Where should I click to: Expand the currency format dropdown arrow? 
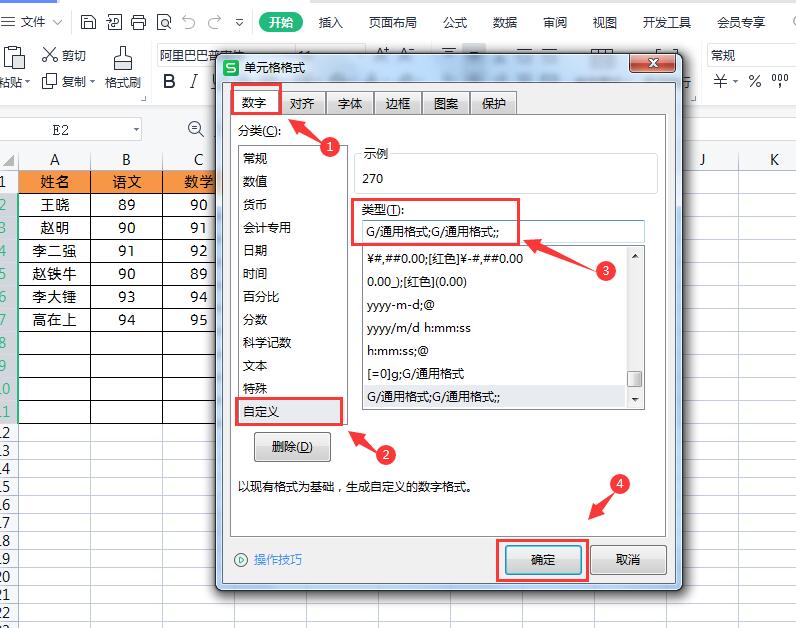coord(735,82)
